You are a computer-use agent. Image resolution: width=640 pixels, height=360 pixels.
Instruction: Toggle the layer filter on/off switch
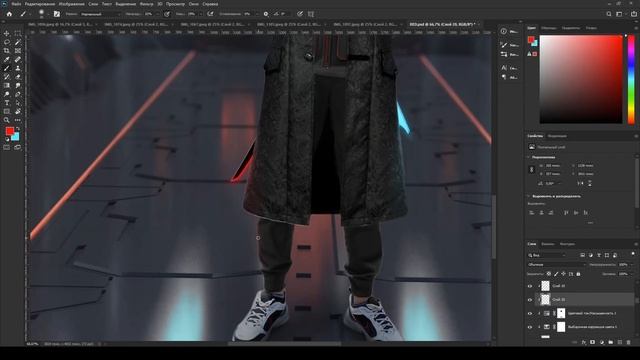pos(633,254)
